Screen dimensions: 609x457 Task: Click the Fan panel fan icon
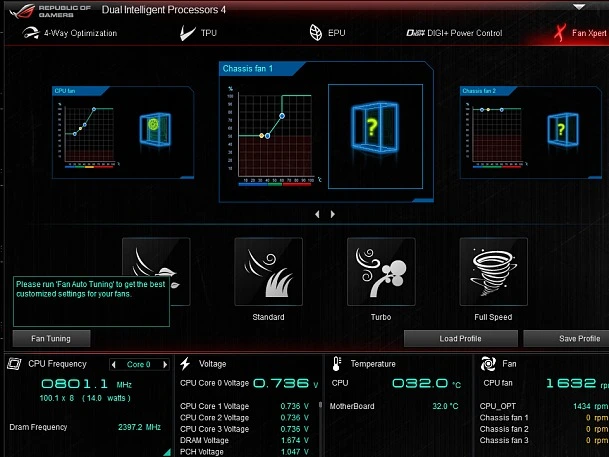pyautogui.click(x=488, y=364)
